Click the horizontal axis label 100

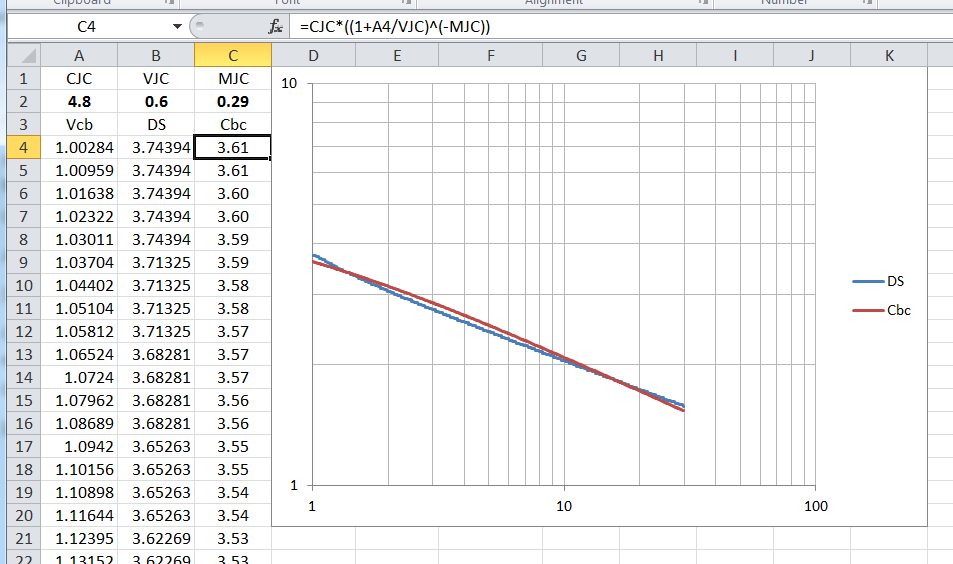tap(816, 506)
